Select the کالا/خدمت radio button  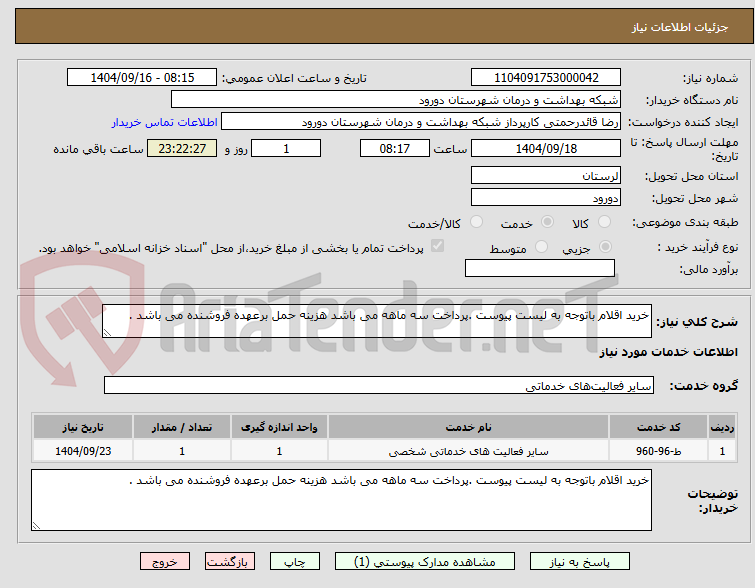pos(476,222)
